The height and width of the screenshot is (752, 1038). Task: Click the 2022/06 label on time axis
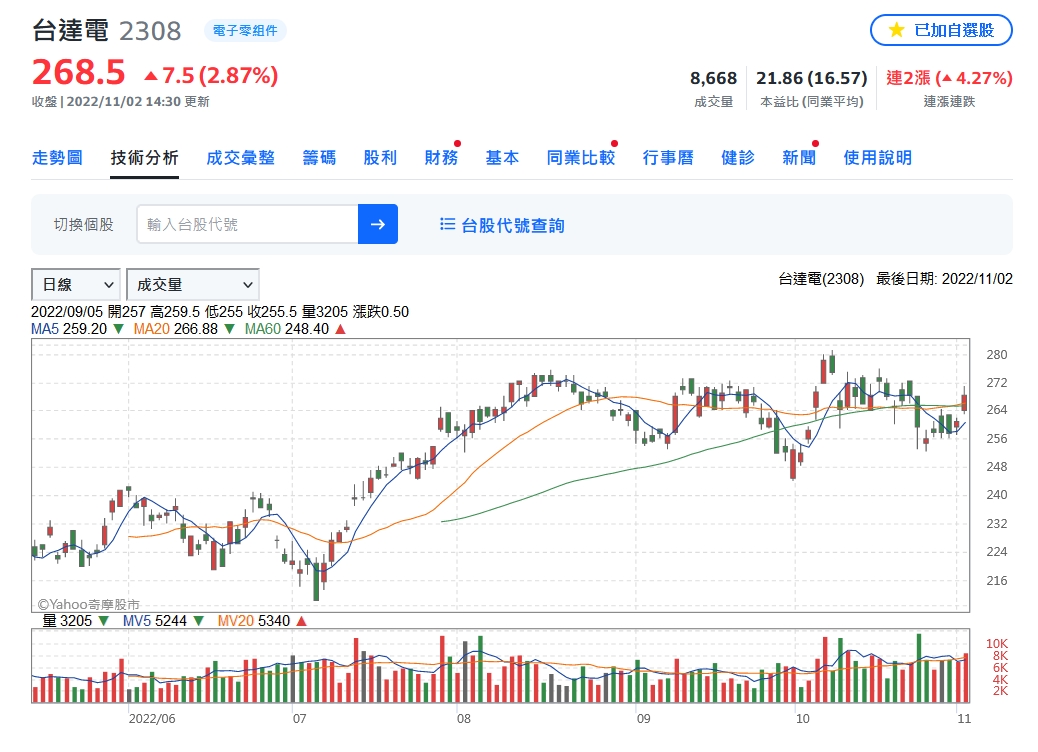[x=152, y=718]
